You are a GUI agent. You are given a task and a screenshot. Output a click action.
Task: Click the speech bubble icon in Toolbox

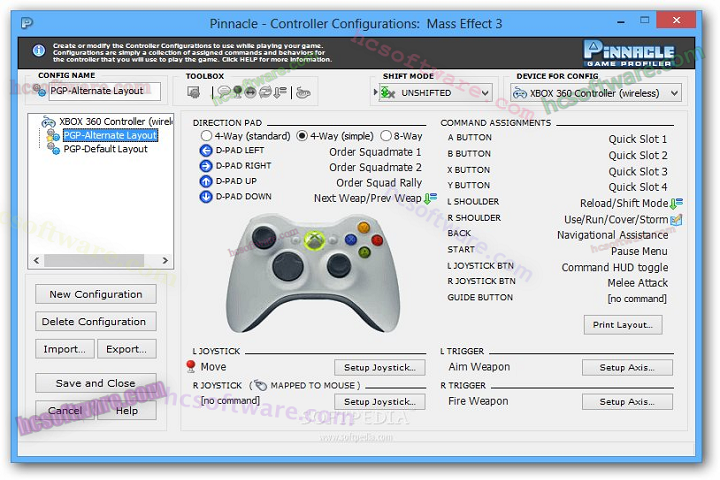[224, 92]
